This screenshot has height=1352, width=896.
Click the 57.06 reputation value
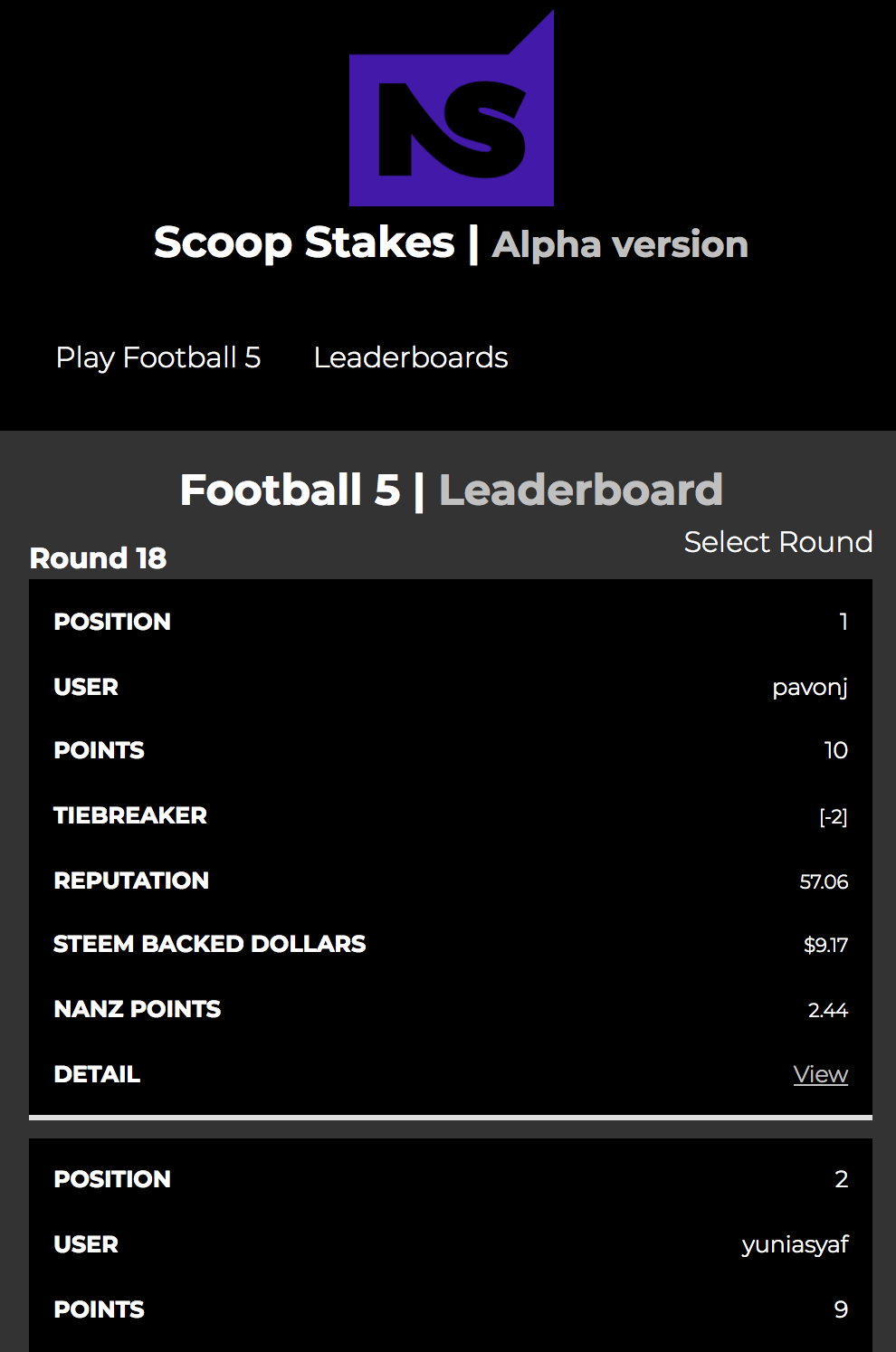[825, 881]
